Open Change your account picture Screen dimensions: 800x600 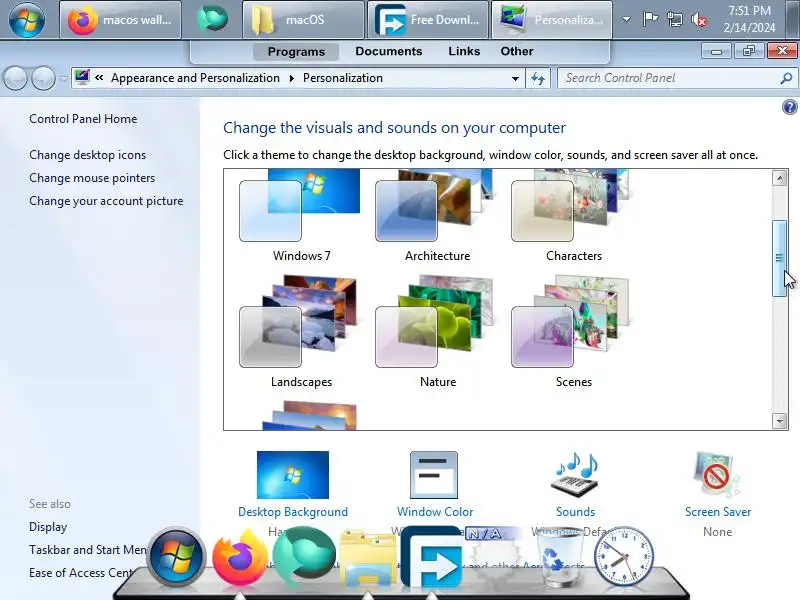point(106,201)
